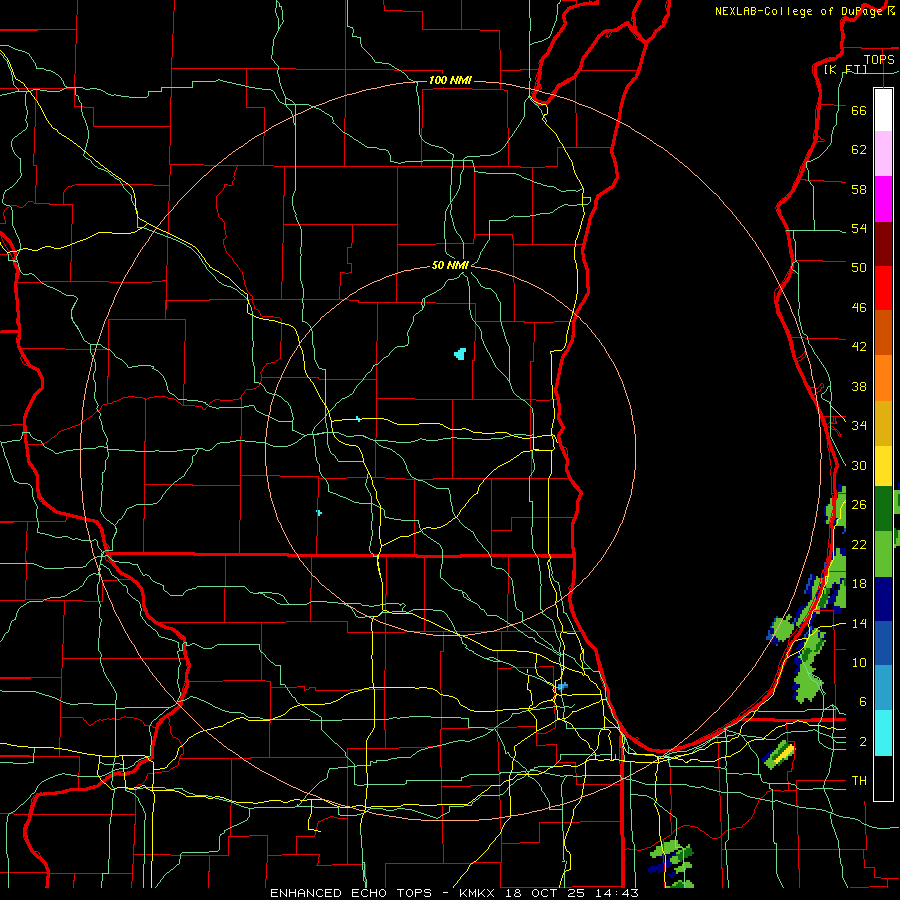This screenshot has height=900, width=900.
Task: Click legend value 66
Action: (x=859, y=110)
